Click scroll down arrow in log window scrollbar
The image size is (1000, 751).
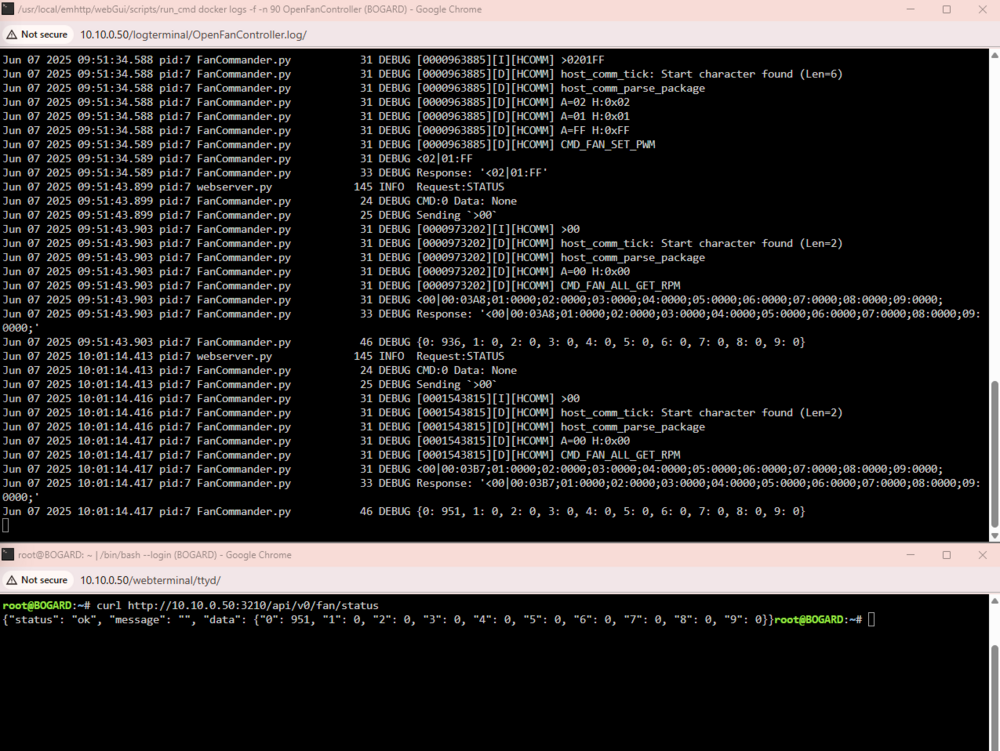994,536
